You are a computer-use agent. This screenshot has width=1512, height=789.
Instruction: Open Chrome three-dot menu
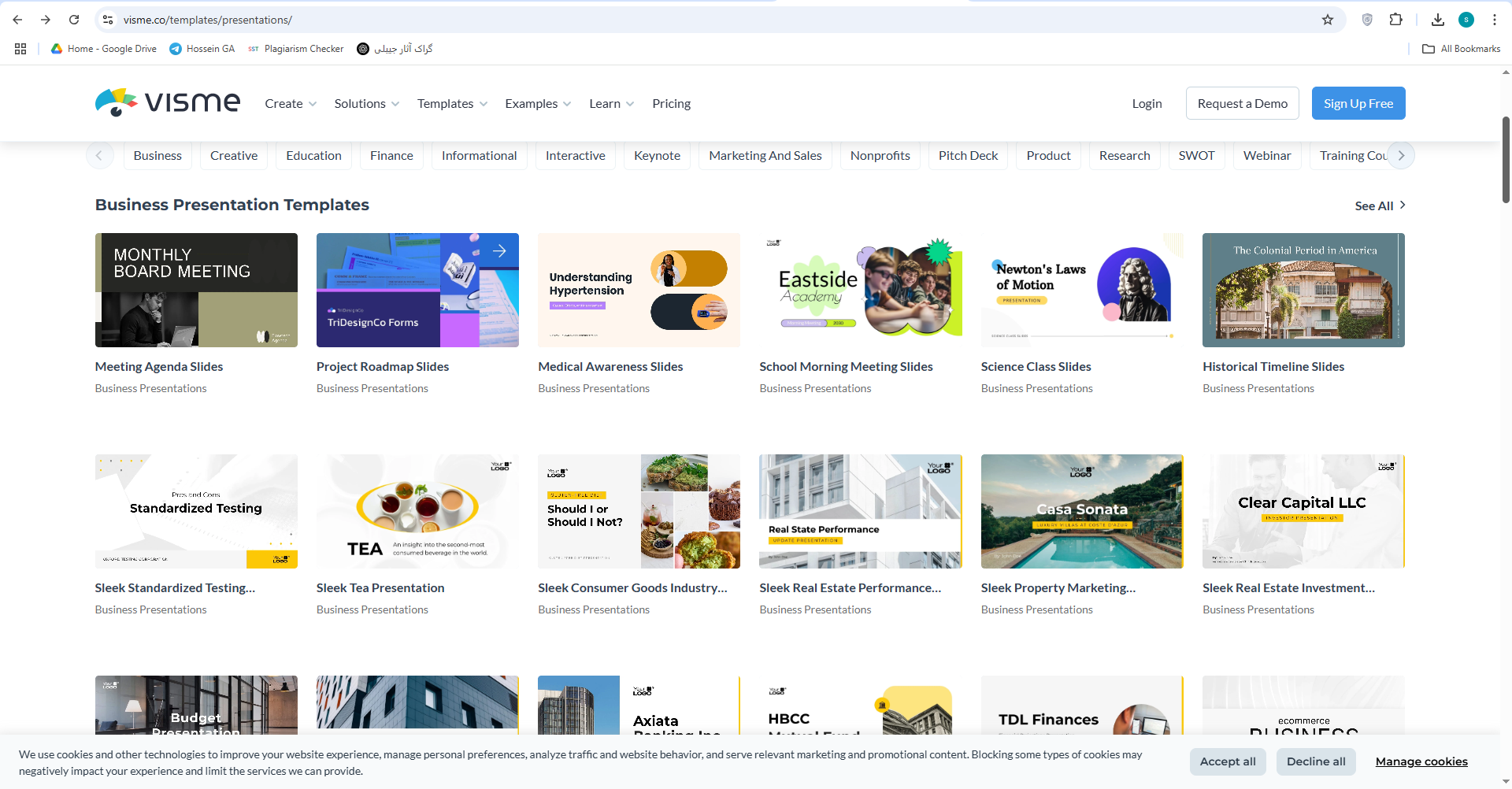point(1495,20)
